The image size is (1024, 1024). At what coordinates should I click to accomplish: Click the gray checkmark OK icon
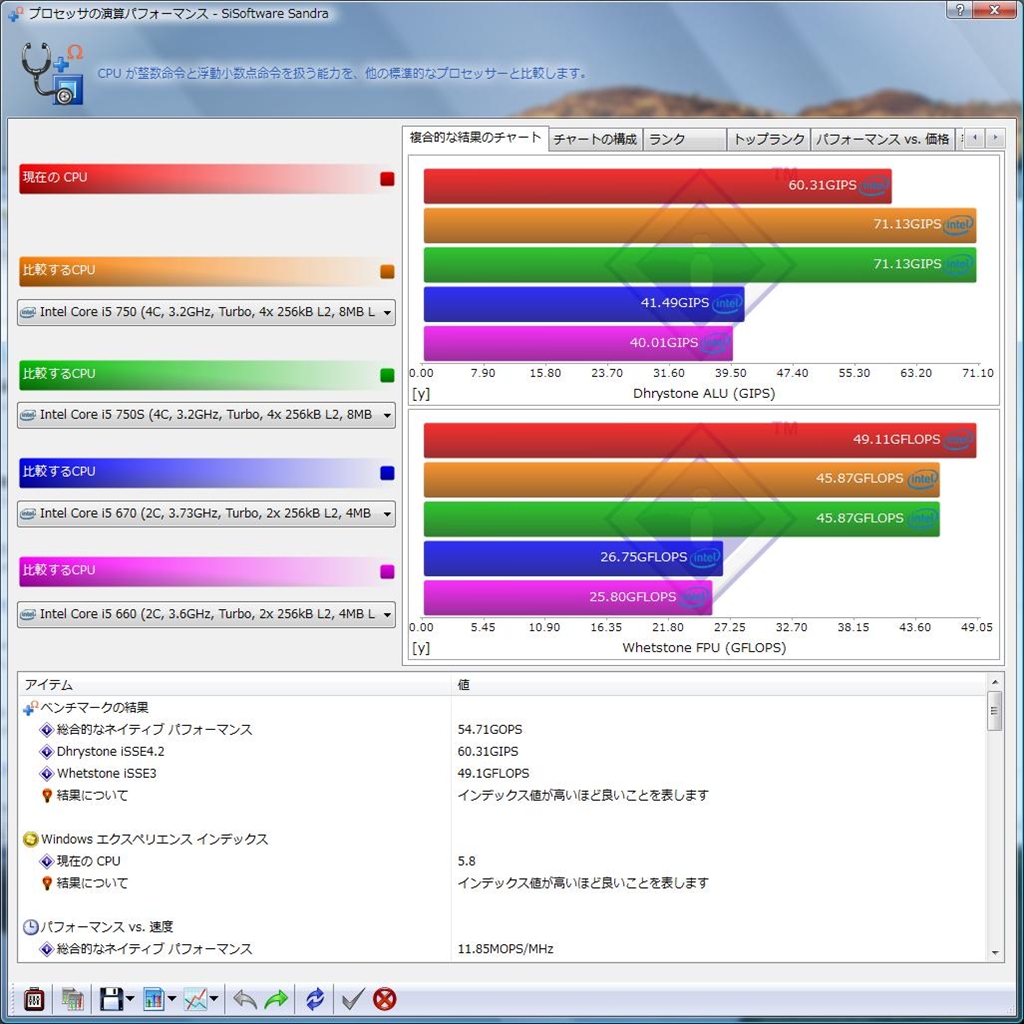tap(353, 999)
